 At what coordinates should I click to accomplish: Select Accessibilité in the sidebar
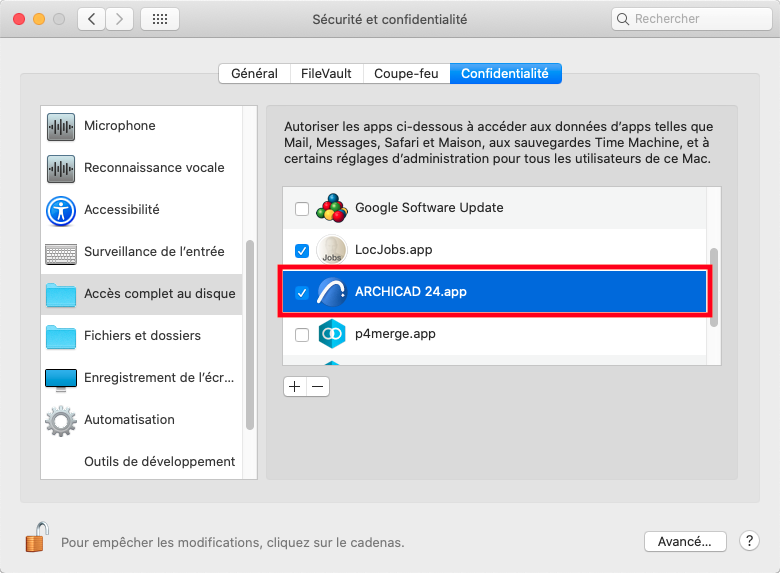coord(141,209)
